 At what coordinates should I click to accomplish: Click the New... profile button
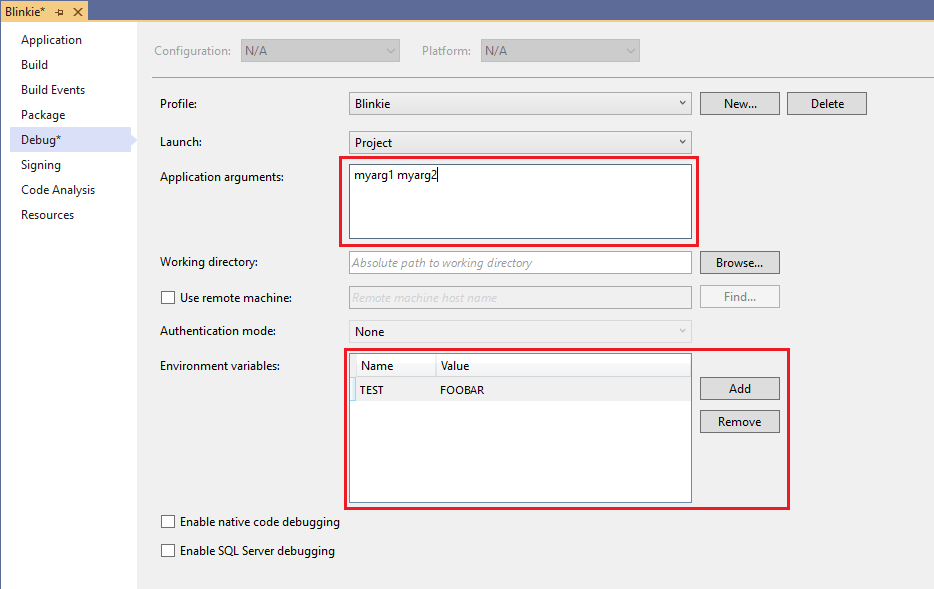(x=739, y=103)
